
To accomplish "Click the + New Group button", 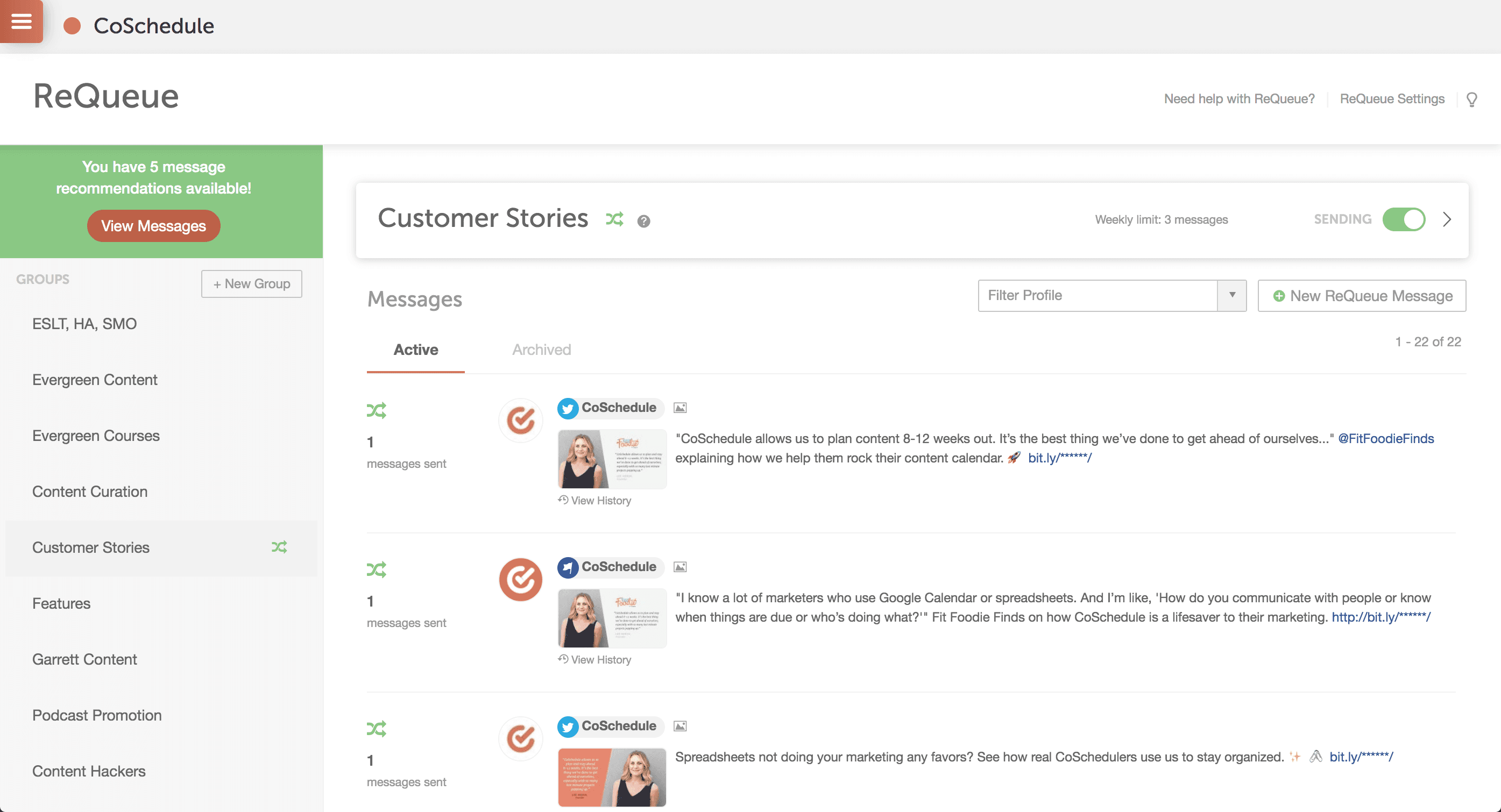I will (252, 284).
